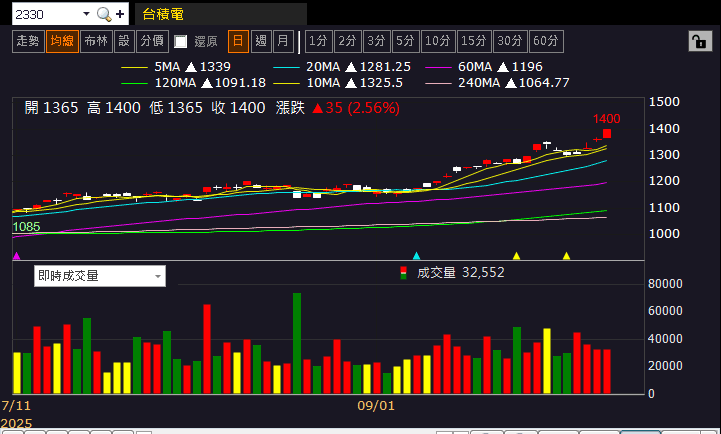Viewport: 721px width, 434px height.
Task: Switch to 60分 minute chart
Action: pos(546,41)
